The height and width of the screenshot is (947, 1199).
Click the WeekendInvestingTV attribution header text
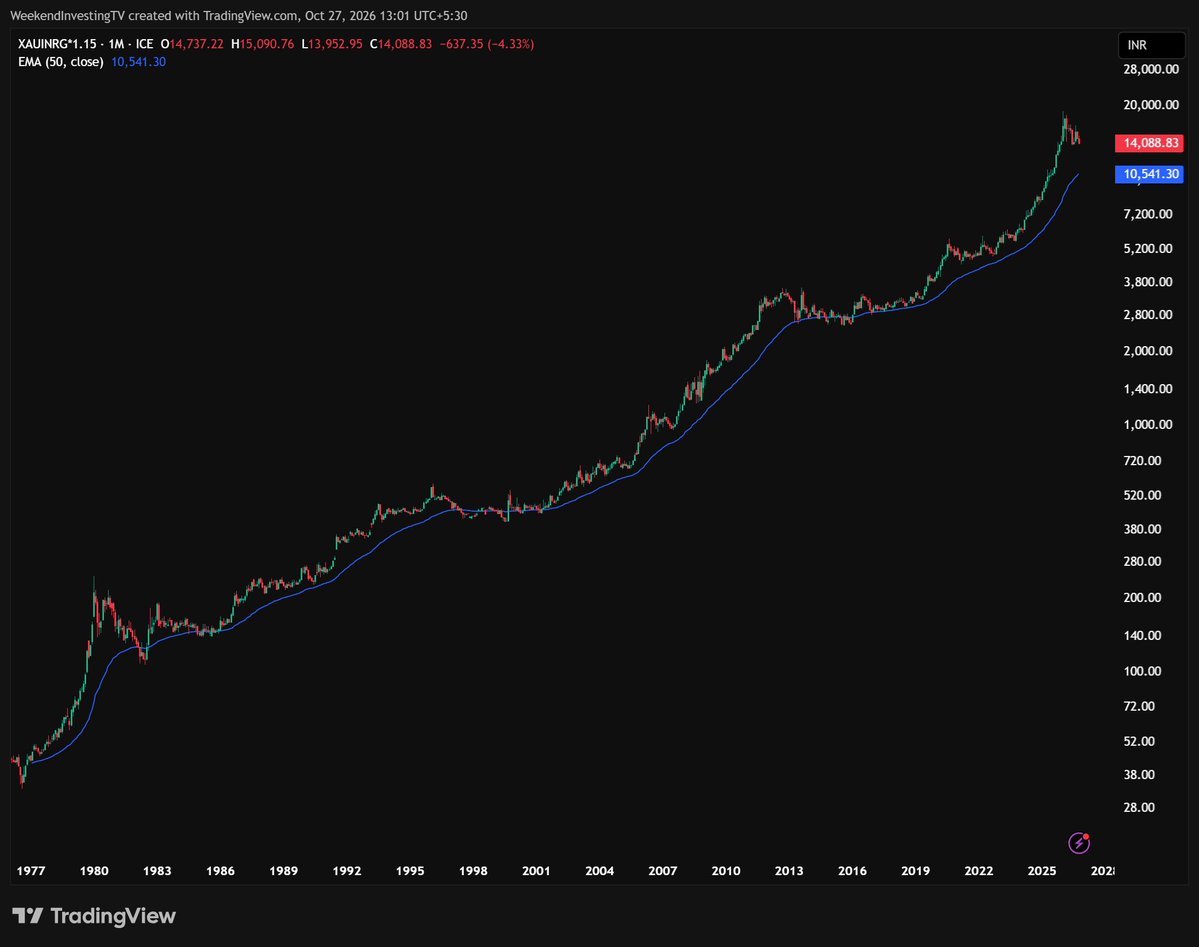[239, 15]
